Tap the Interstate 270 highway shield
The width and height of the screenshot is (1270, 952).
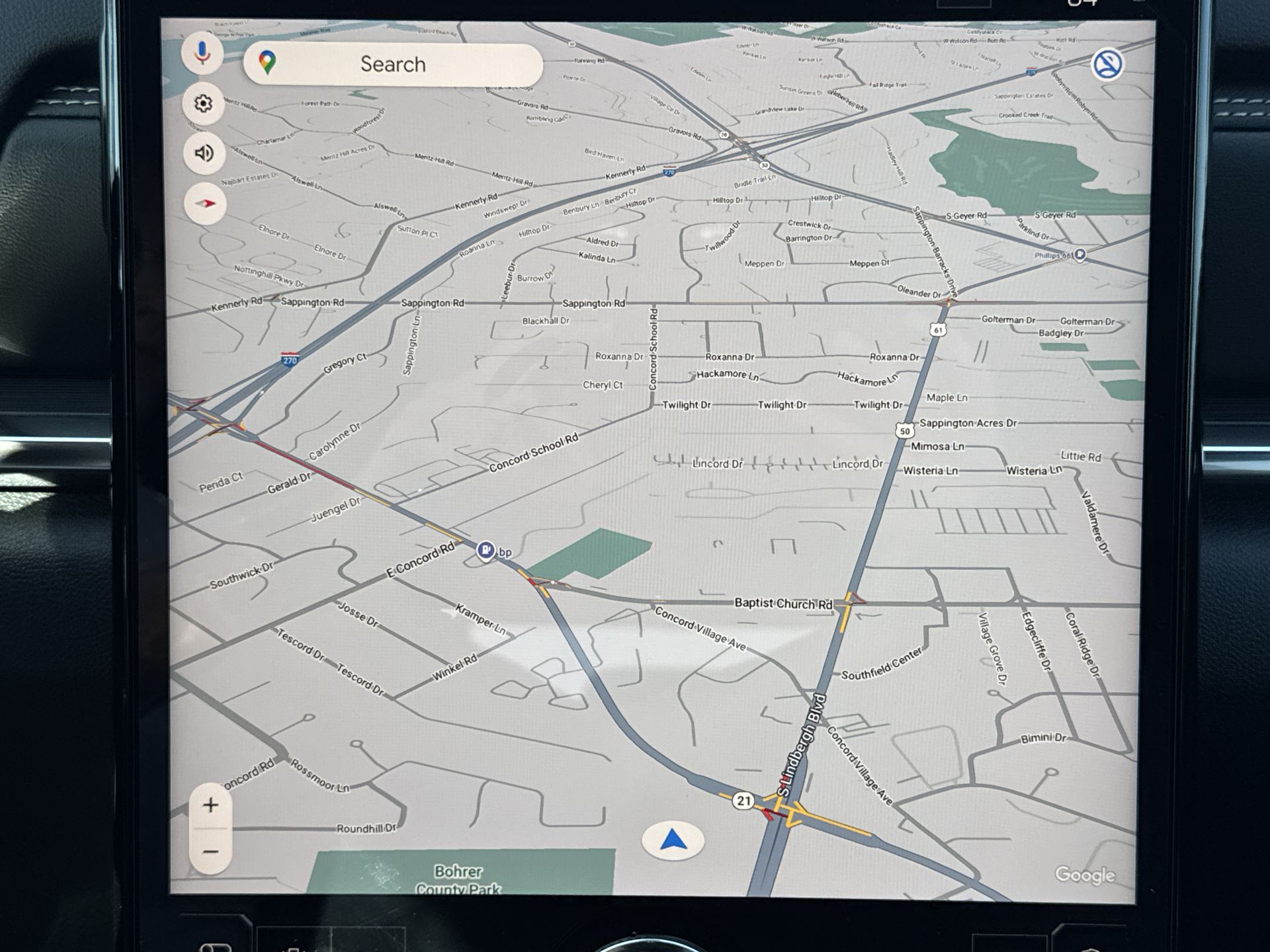(x=289, y=360)
